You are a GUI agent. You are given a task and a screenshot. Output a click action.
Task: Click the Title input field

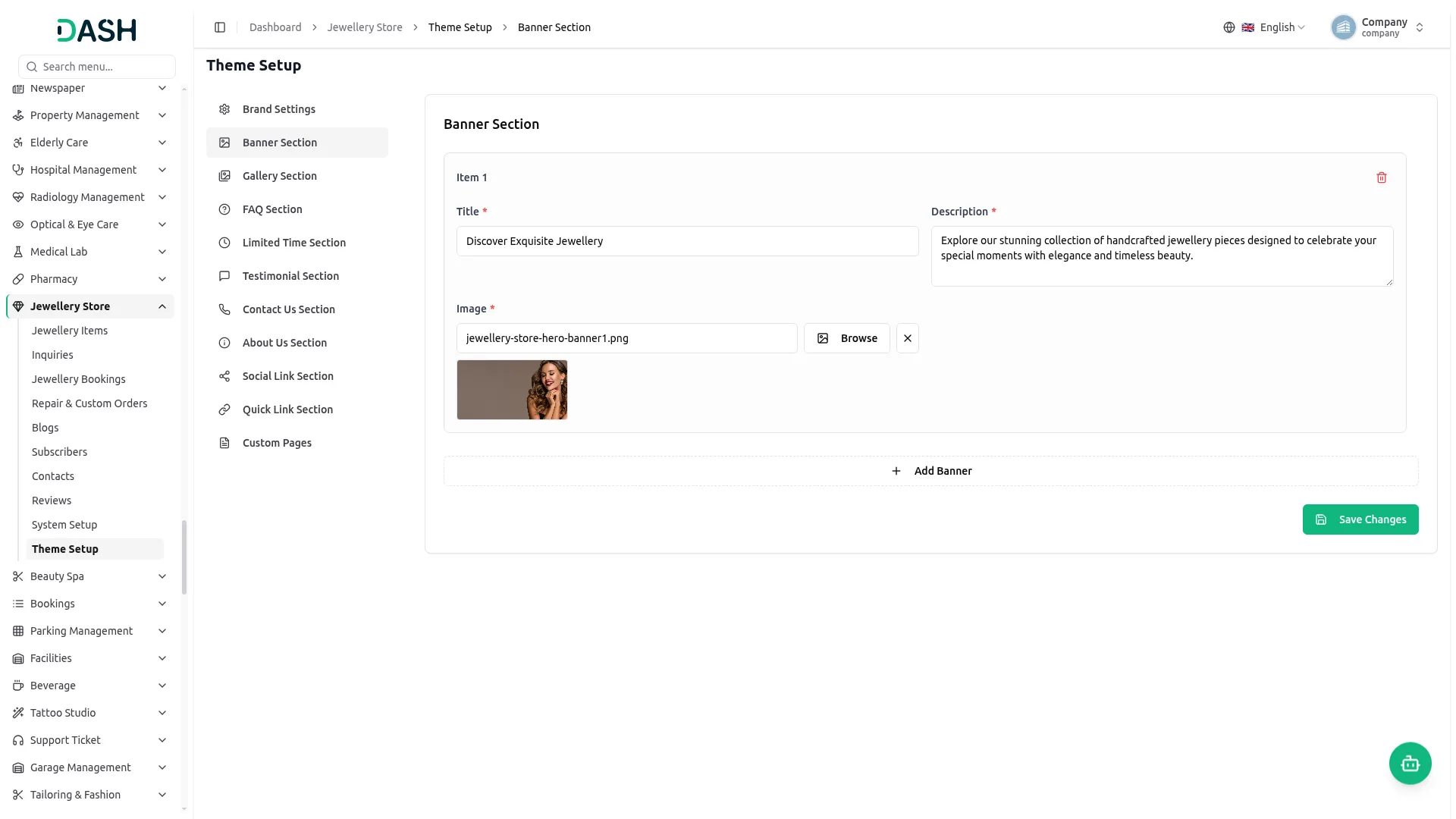687,241
